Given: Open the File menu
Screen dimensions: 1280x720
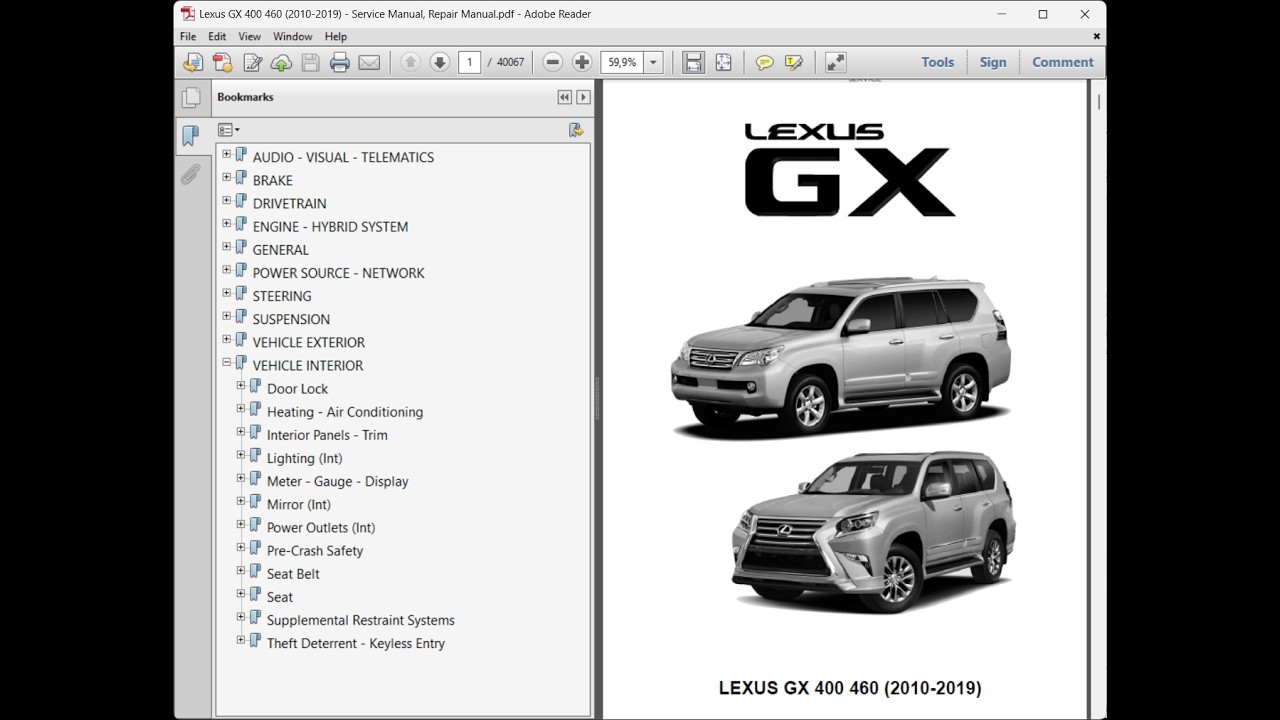Looking at the screenshot, I should pyautogui.click(x=188, y=37).
